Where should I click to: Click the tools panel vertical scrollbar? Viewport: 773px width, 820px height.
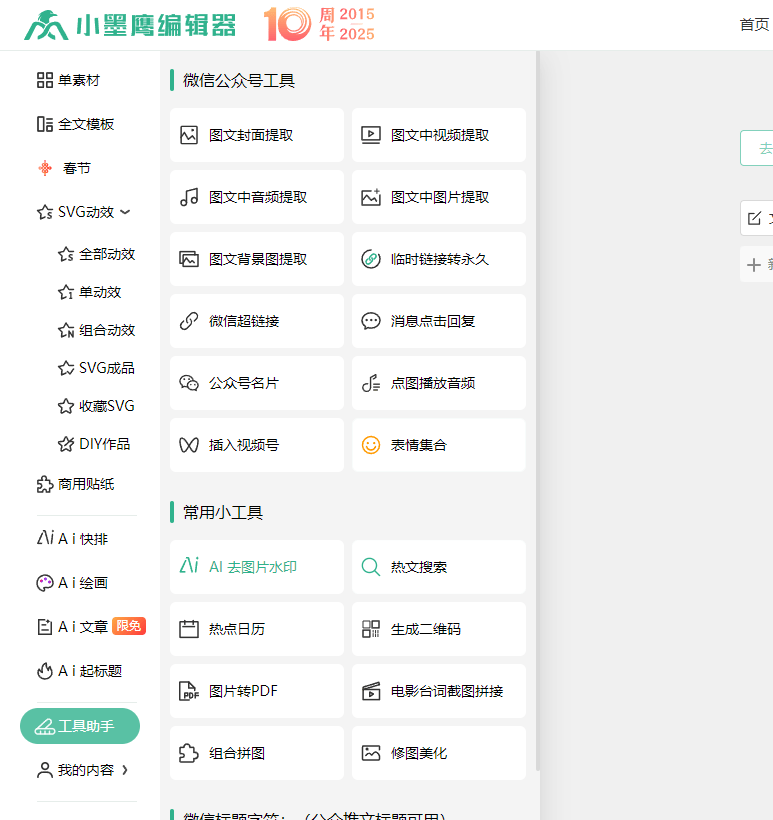(538, 400)
